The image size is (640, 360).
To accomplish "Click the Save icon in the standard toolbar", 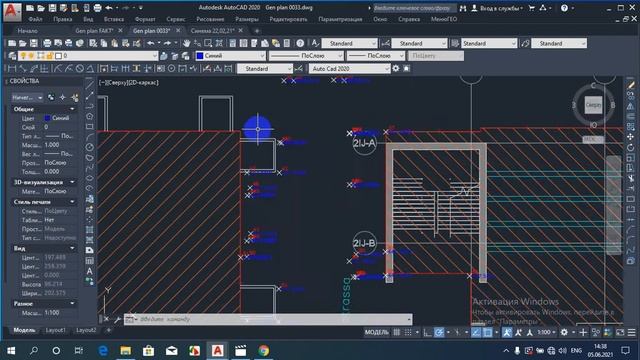I will pyautogui.click(x=33, y=43).
